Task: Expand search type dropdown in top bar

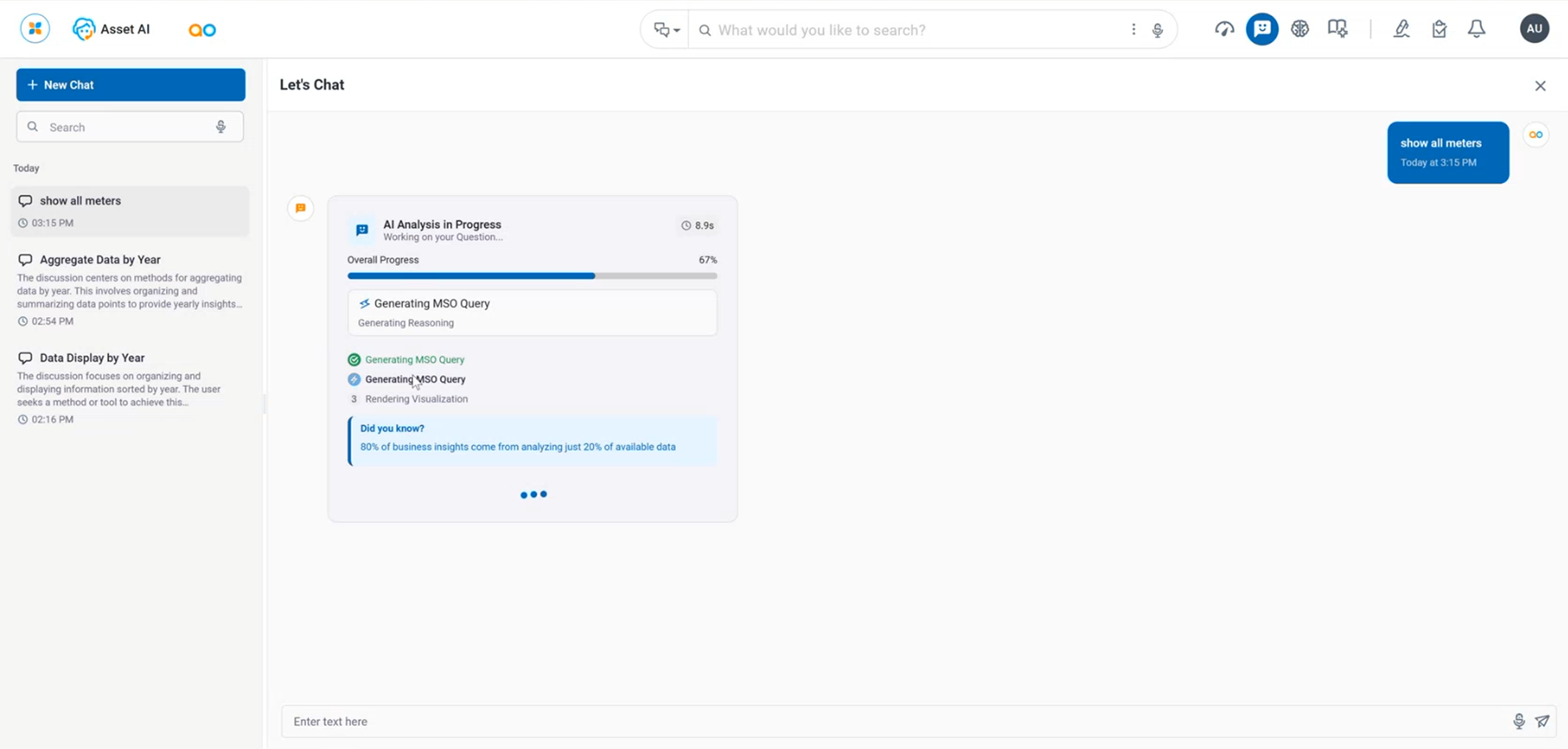Action: [x=666, y=29]
